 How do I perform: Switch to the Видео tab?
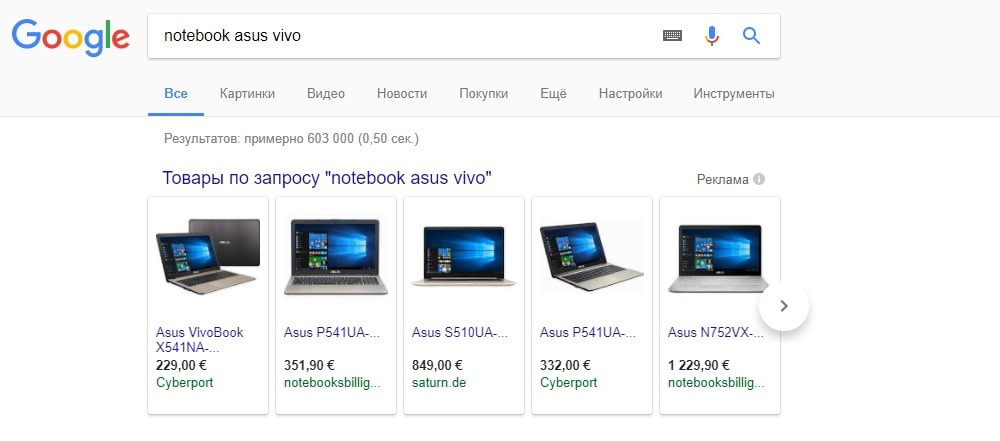tap(326, 94)
